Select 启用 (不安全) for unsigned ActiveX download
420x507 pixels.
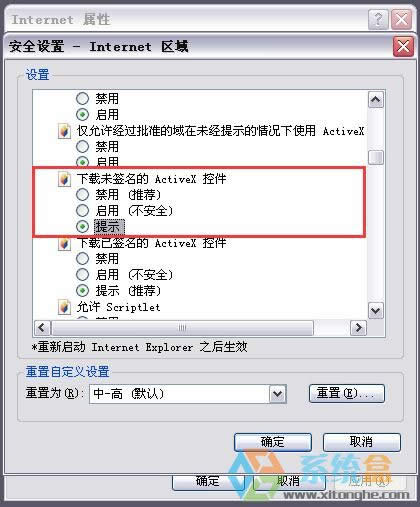82,211
